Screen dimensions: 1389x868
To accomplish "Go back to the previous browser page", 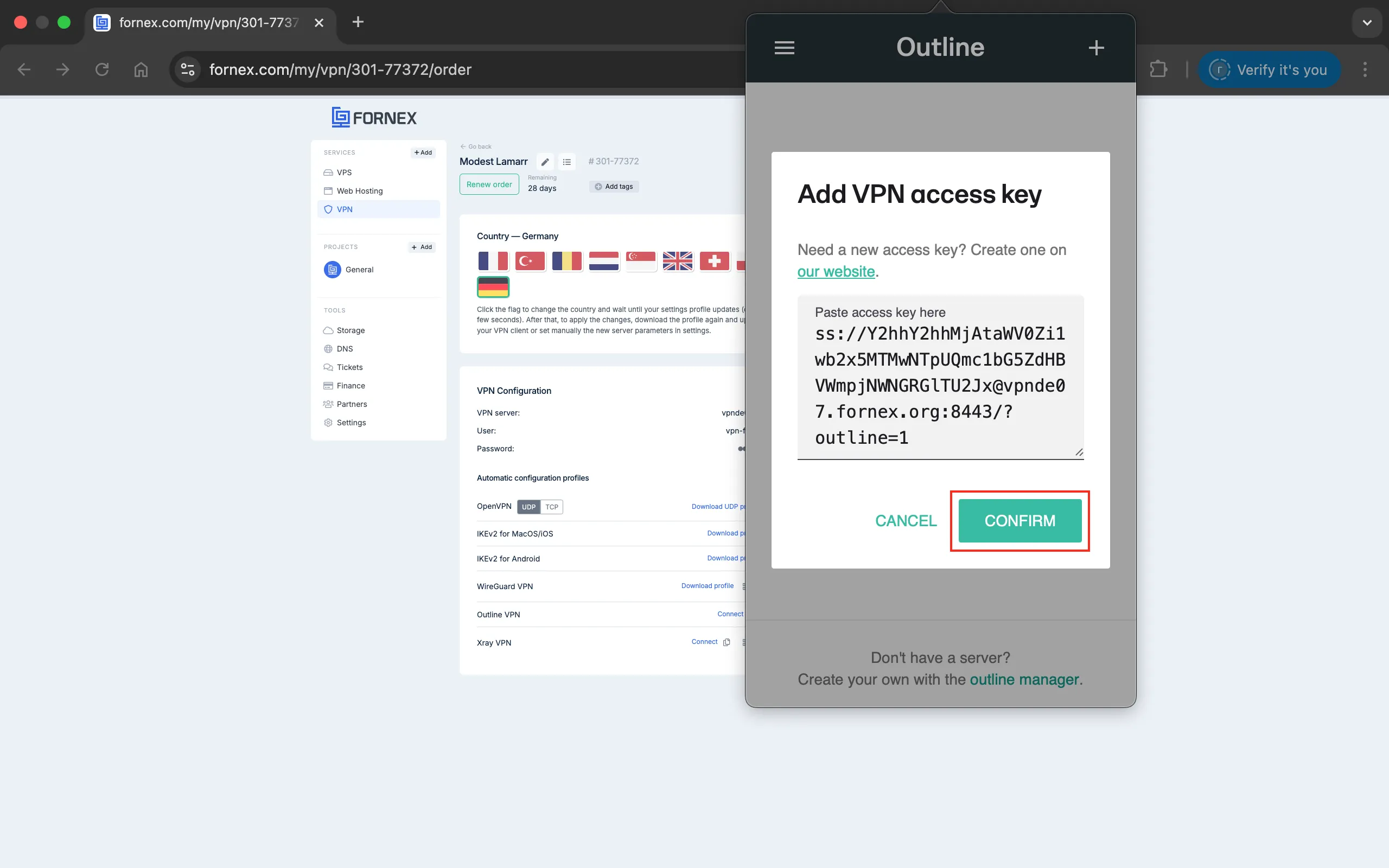I will tap(24, 69).
